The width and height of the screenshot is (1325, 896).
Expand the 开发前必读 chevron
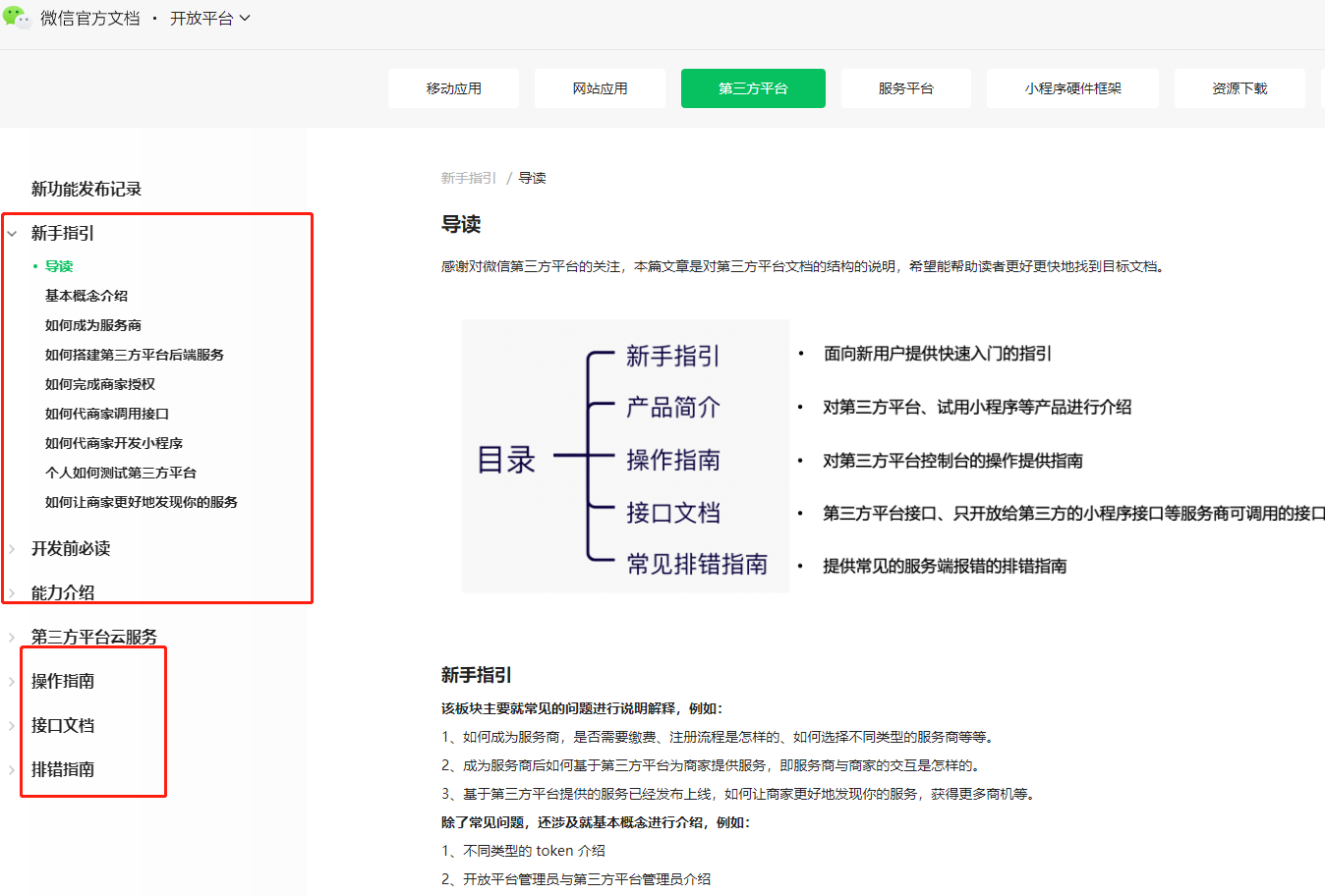pos(12,549)
